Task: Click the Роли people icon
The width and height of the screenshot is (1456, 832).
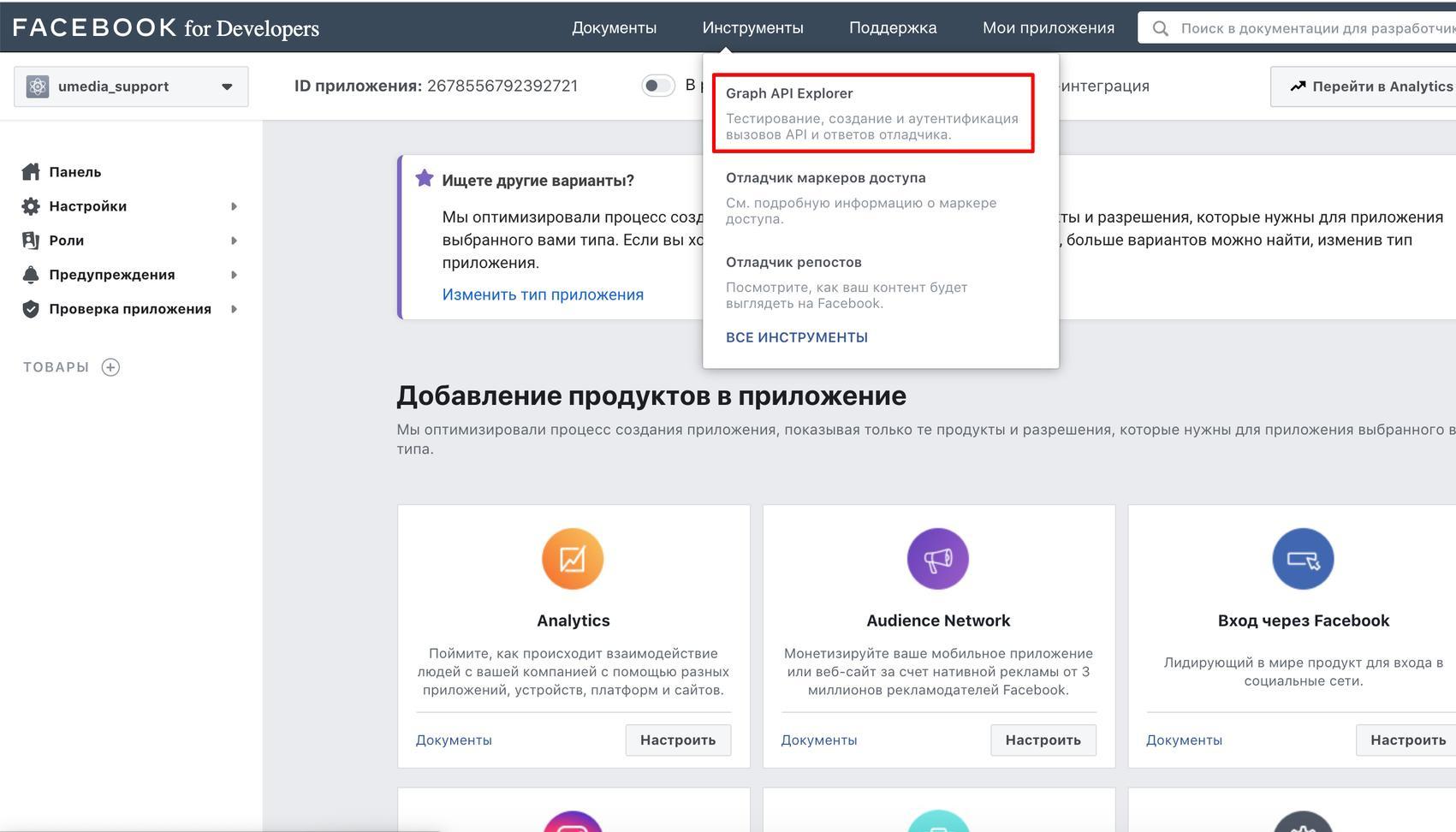Action: pyautogui.click(x=31, y=241)
